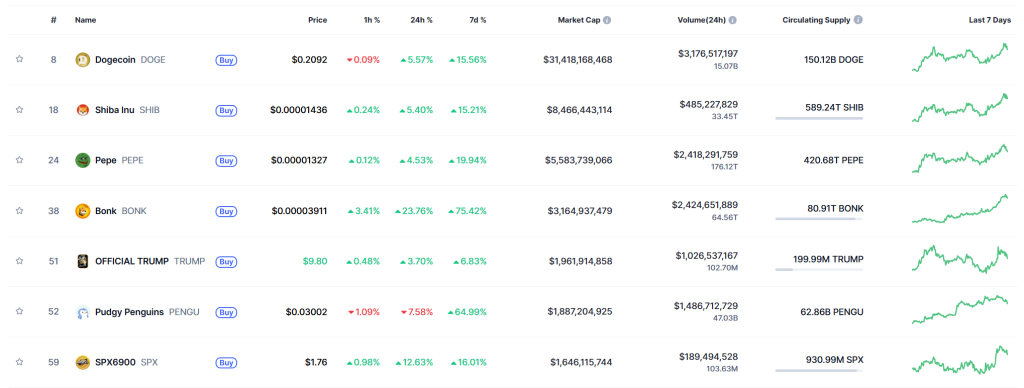Screen dimensions: 1024x388
Task: Click the SPX6900 coin logo
Action: (x=82, y=363)
